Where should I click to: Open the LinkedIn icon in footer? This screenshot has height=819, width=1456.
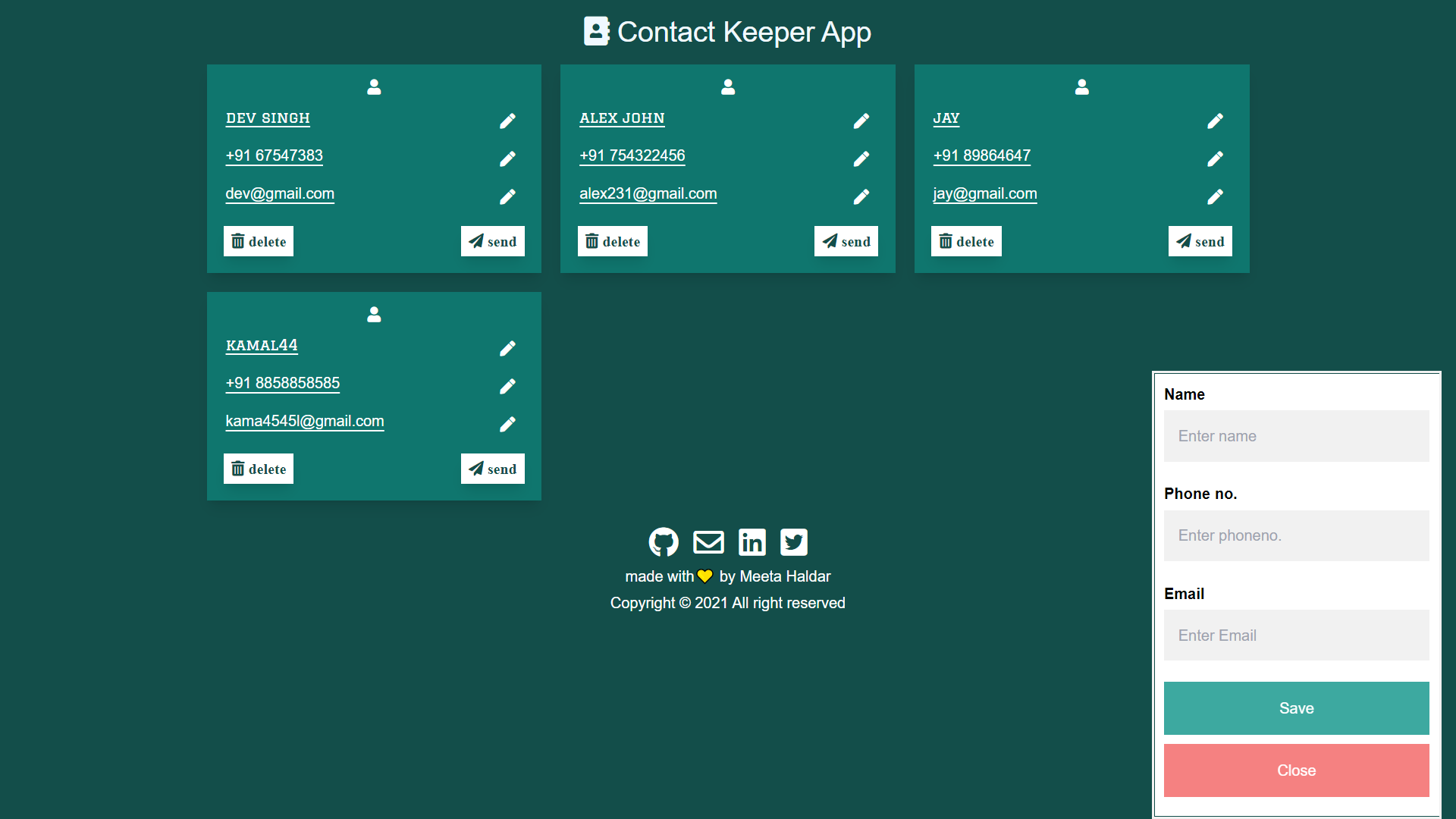tap(752, 542)
